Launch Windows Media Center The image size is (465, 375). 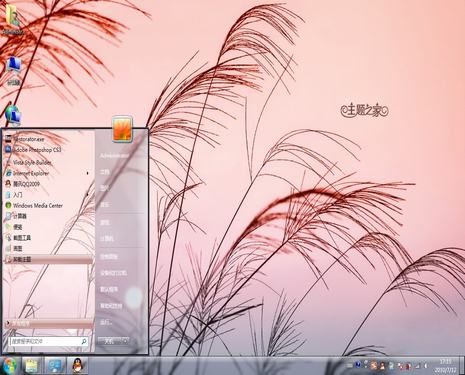(49, 206)
